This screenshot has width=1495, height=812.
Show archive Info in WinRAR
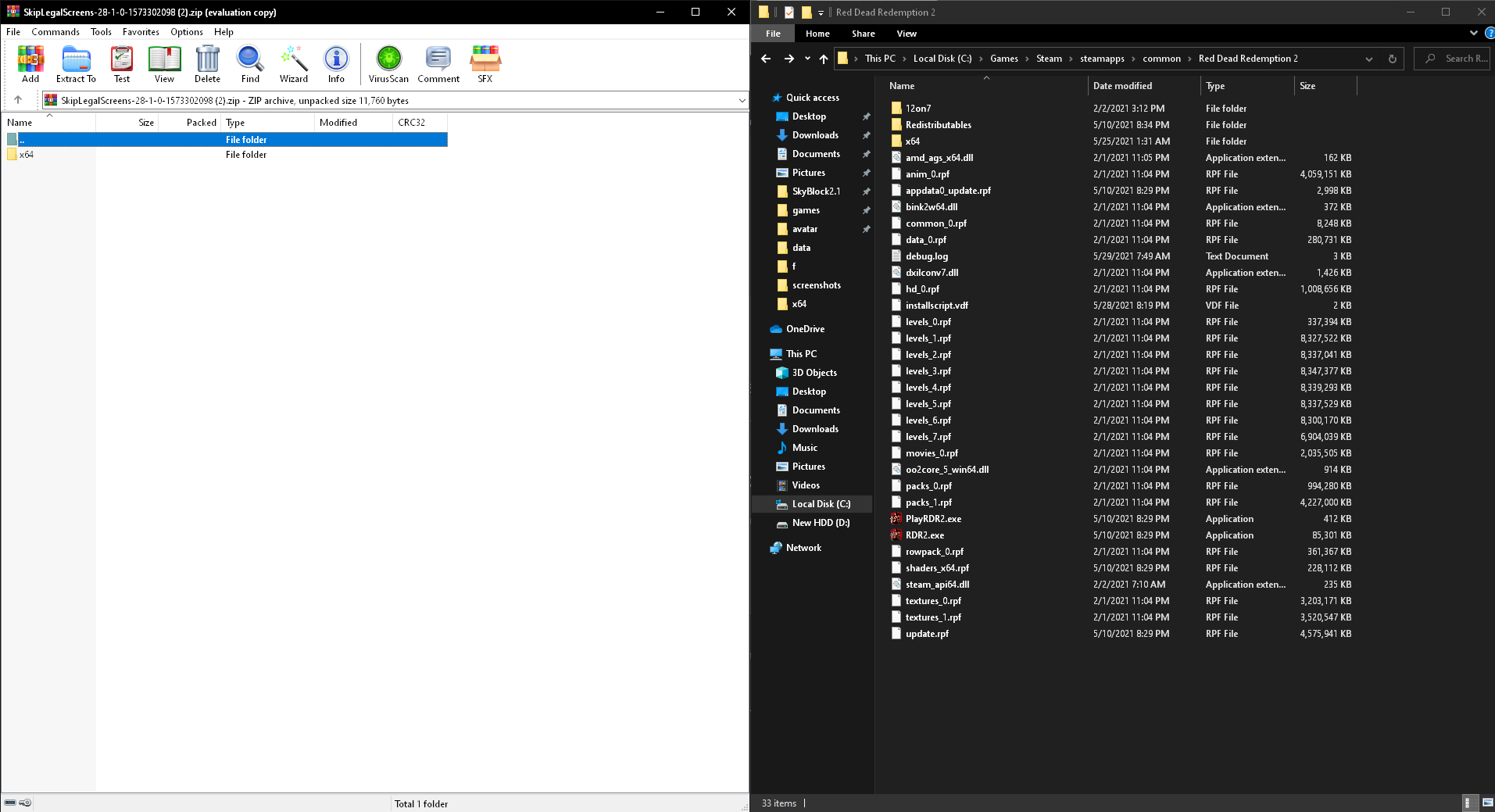click(x=336, y=63)
